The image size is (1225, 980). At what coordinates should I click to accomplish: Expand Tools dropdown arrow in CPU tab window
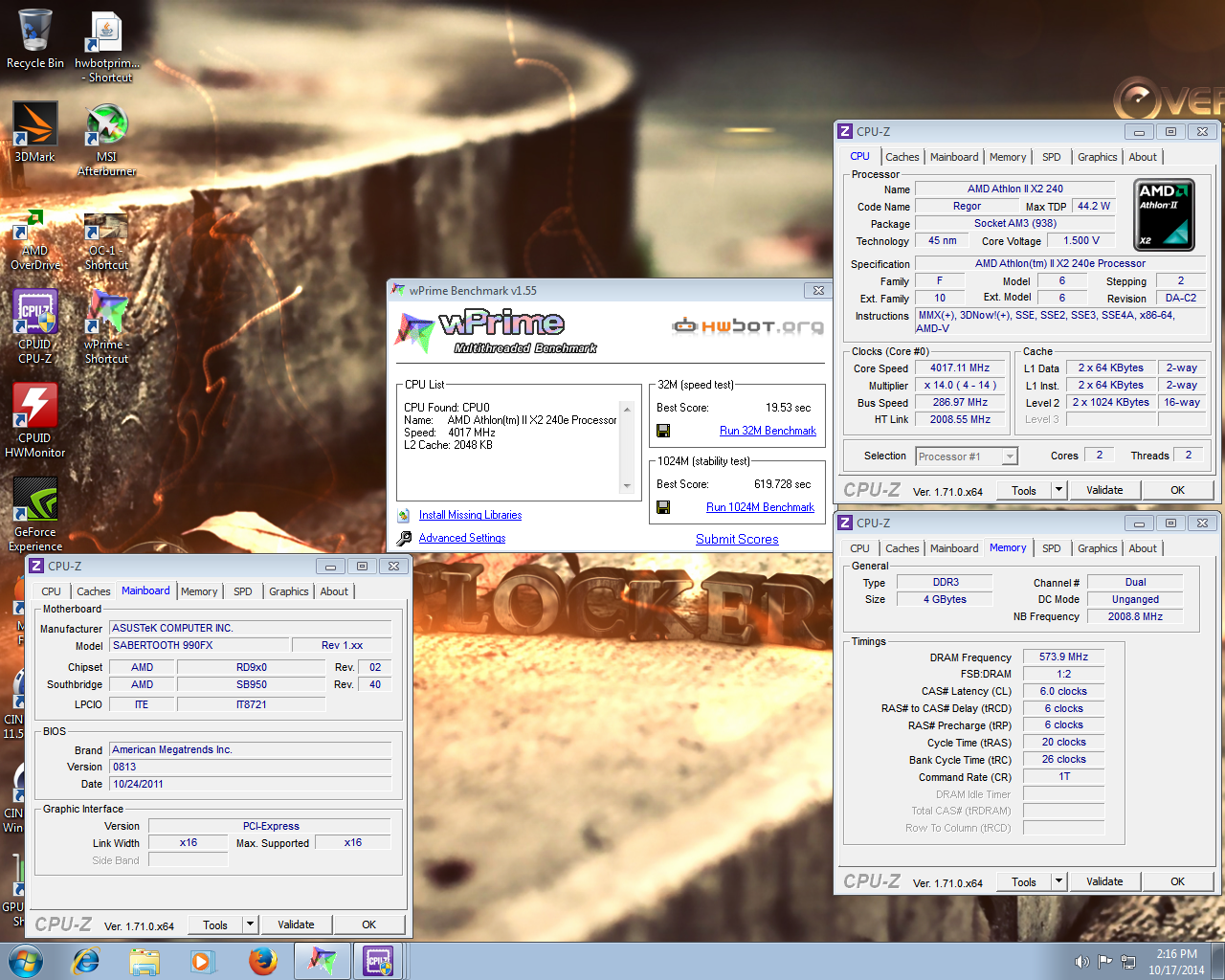(1058, 490)
